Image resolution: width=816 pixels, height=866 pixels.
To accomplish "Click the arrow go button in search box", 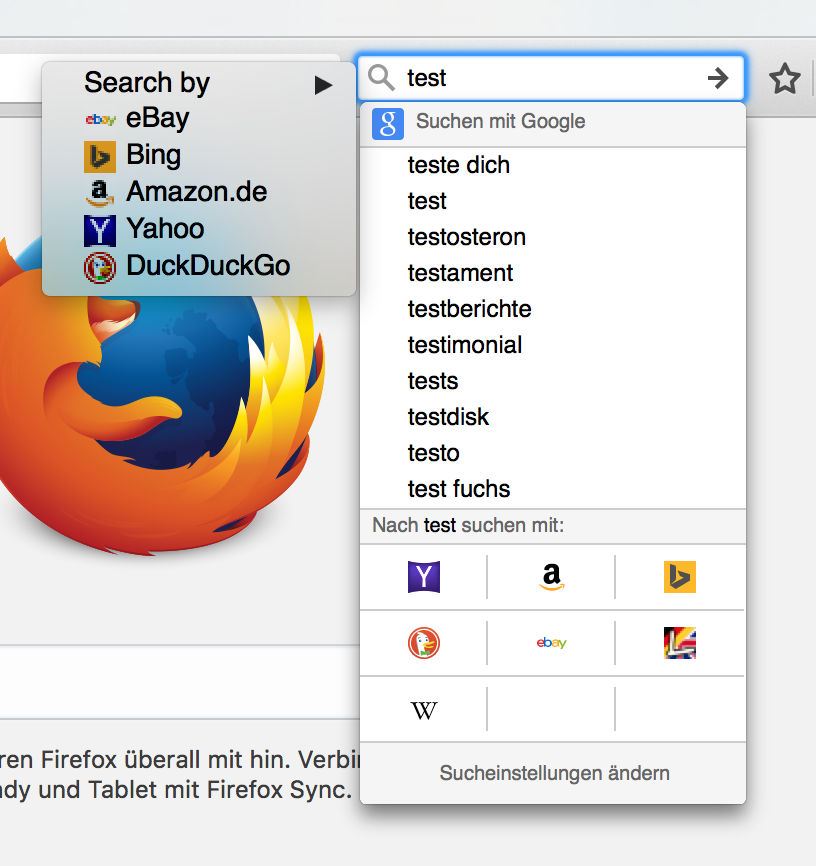I will 718,78.
